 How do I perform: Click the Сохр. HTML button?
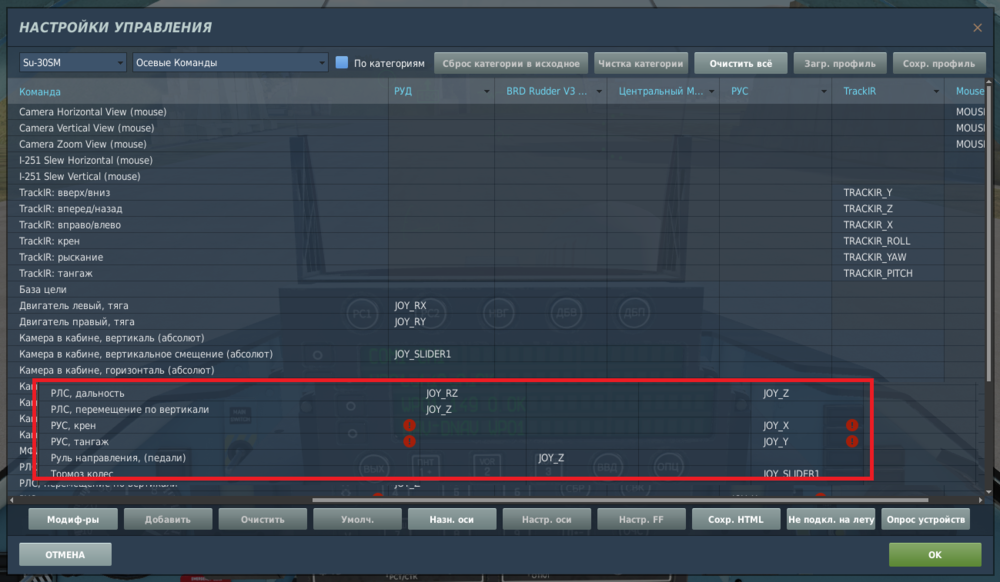click(x=736, y=520)
